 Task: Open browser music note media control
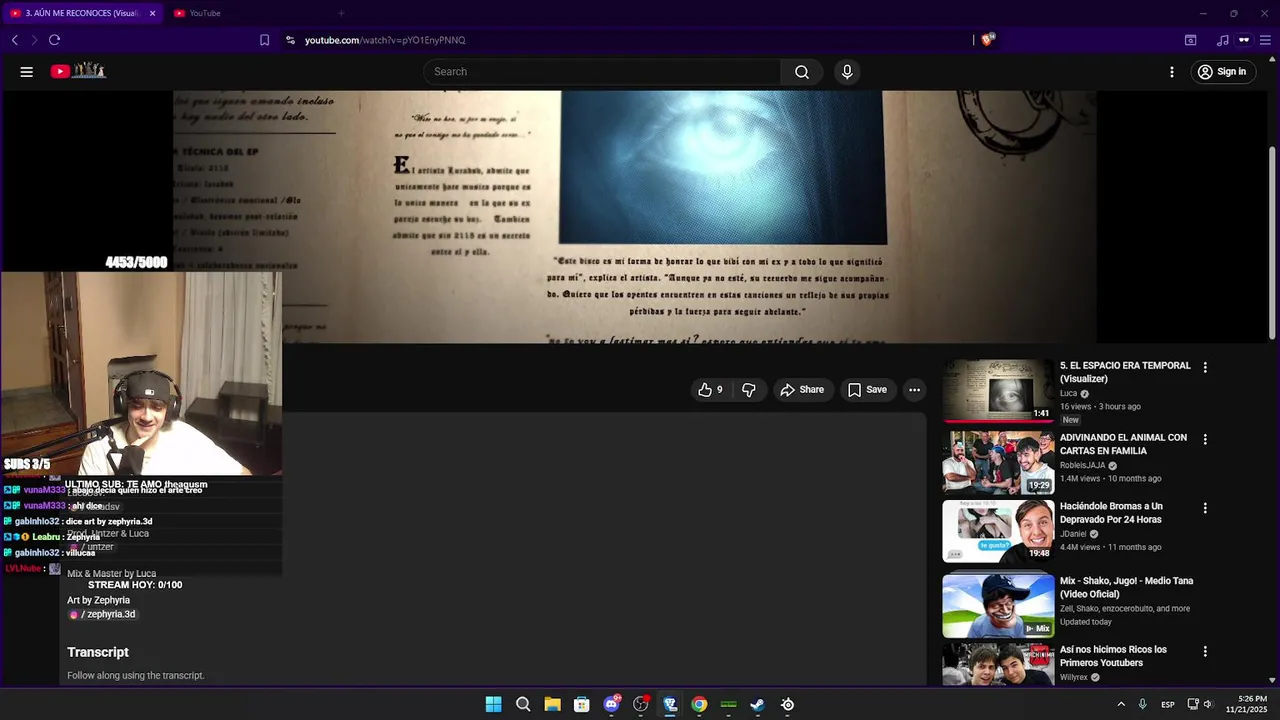(x=1222, y=40)
